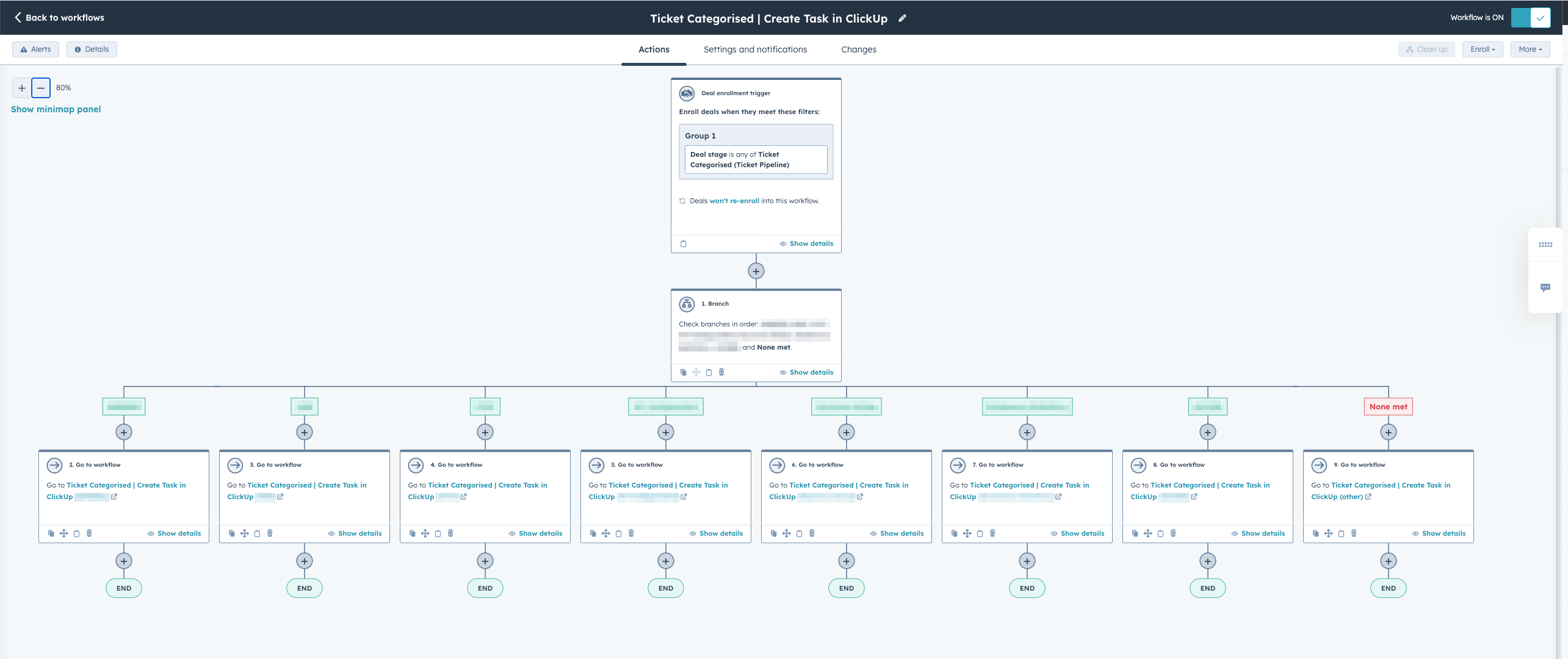The width and height of the screenshot is (1568, 659).
Task: Click move icon on action 2
Action: [x=63, y=533]
